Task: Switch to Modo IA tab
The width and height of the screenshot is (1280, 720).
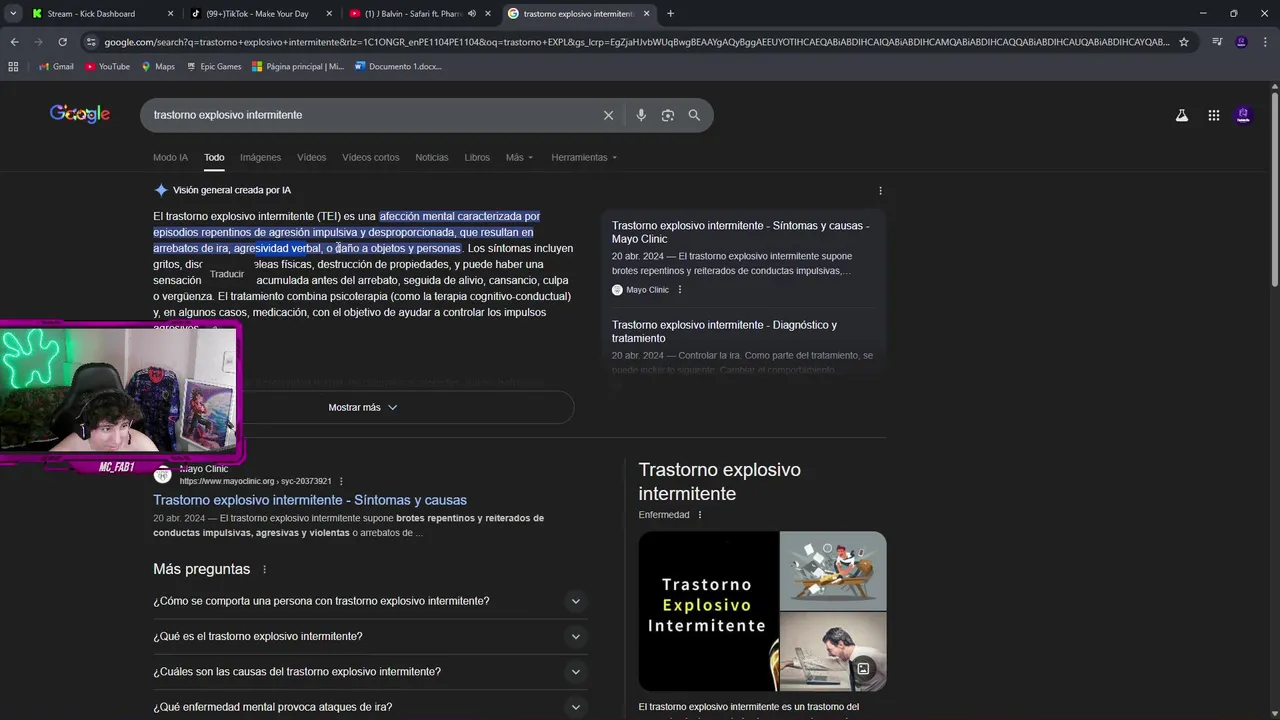Action: tap(170, 157)
